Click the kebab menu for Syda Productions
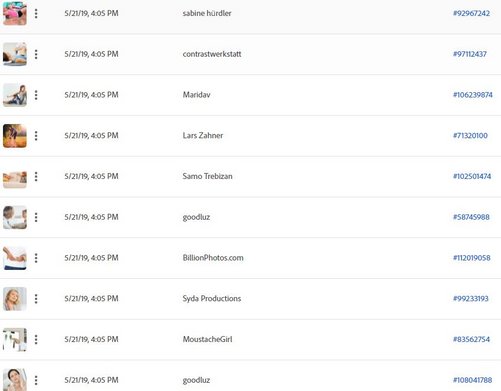The width and height of the screenshot is (501, 391). 36,299
